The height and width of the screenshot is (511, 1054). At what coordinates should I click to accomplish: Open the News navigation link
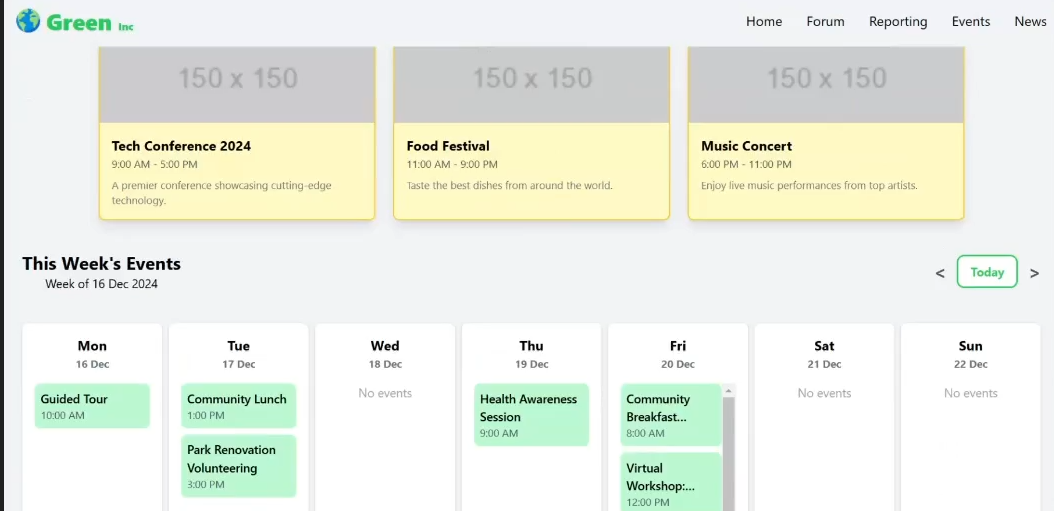coord(1029,21)
